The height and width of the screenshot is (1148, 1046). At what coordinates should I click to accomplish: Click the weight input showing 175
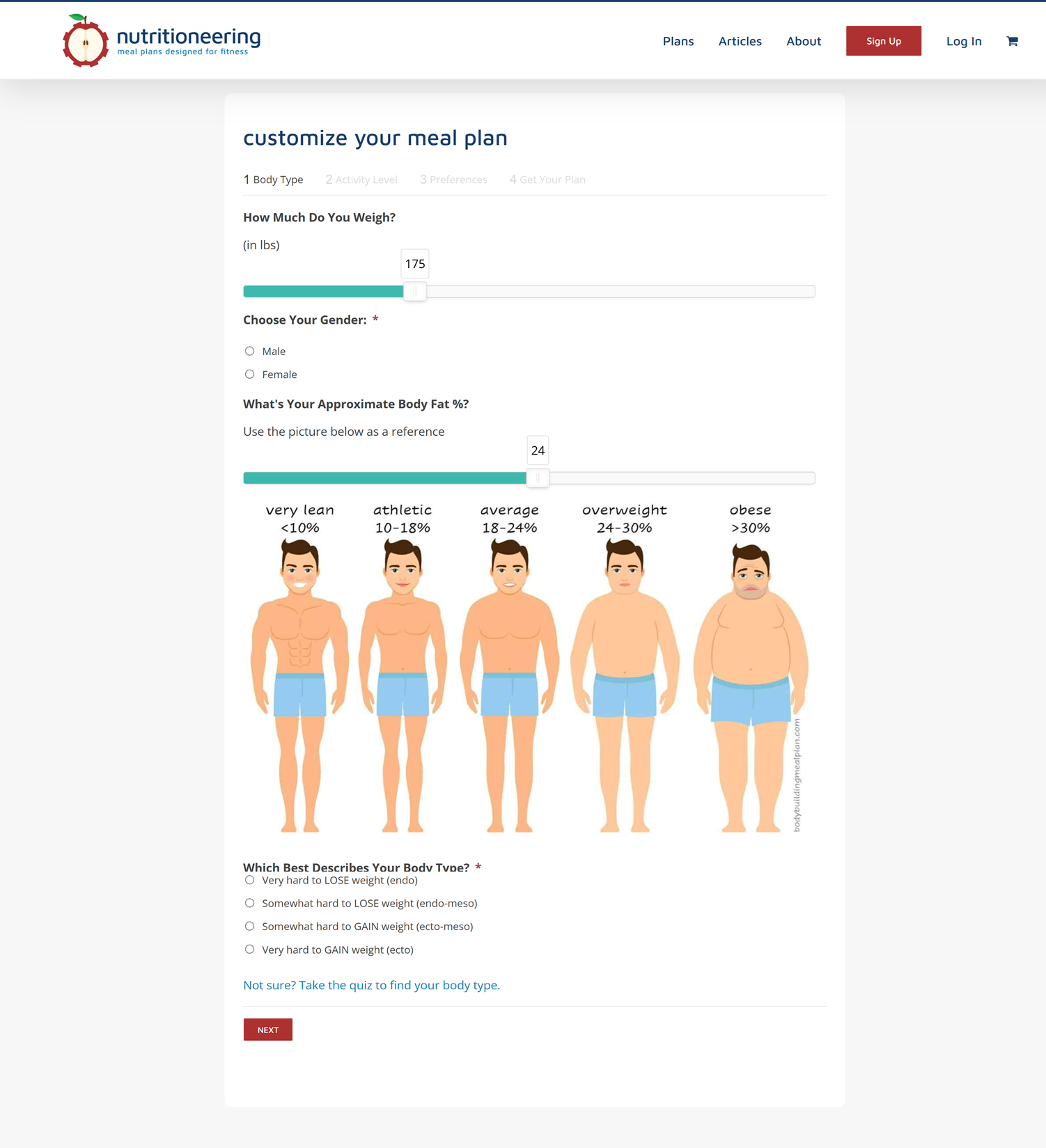[414, 263]
